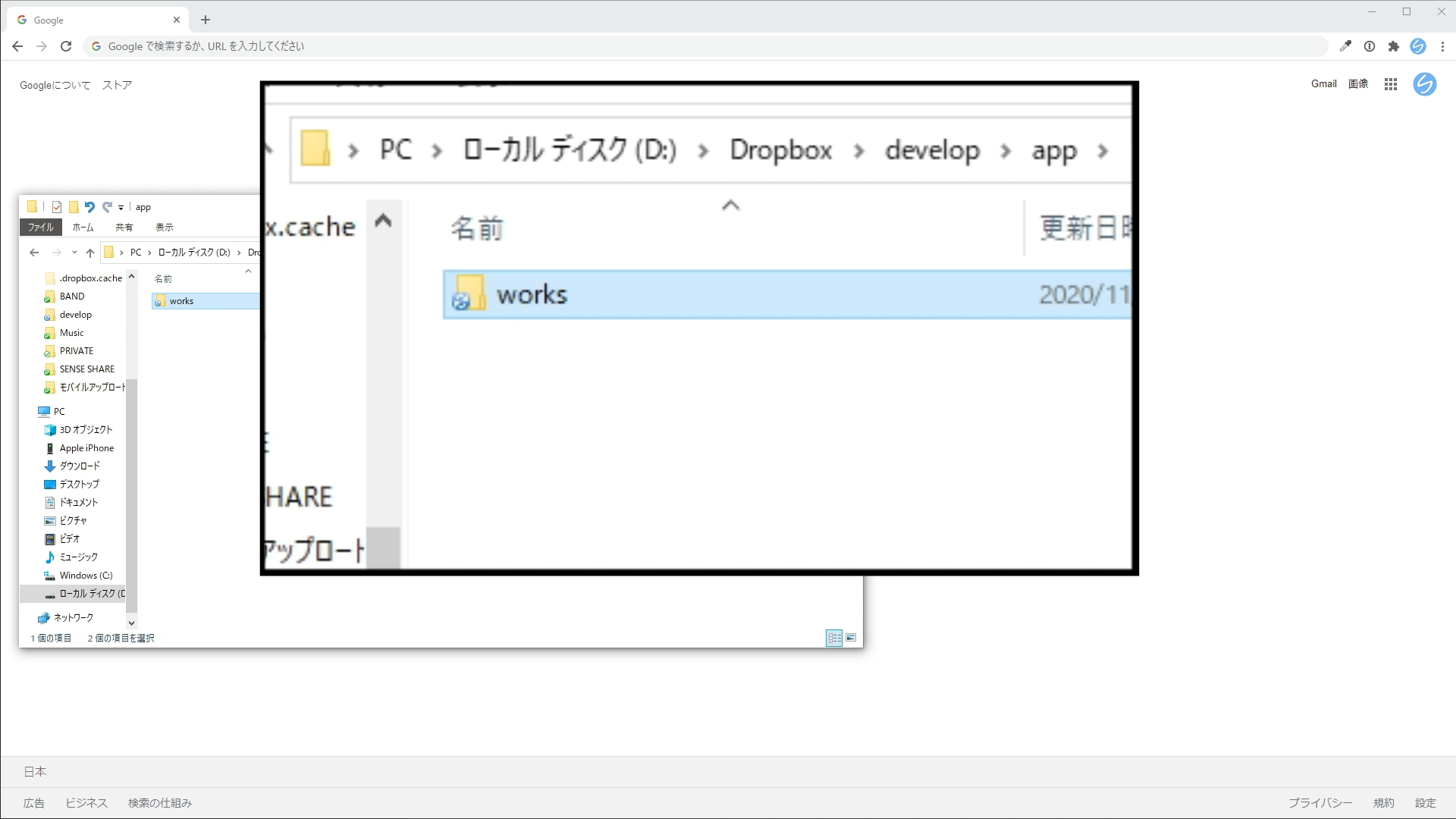
Task: Click the undo icon in Explorer title bar
Action: click(x=89, y=207)
